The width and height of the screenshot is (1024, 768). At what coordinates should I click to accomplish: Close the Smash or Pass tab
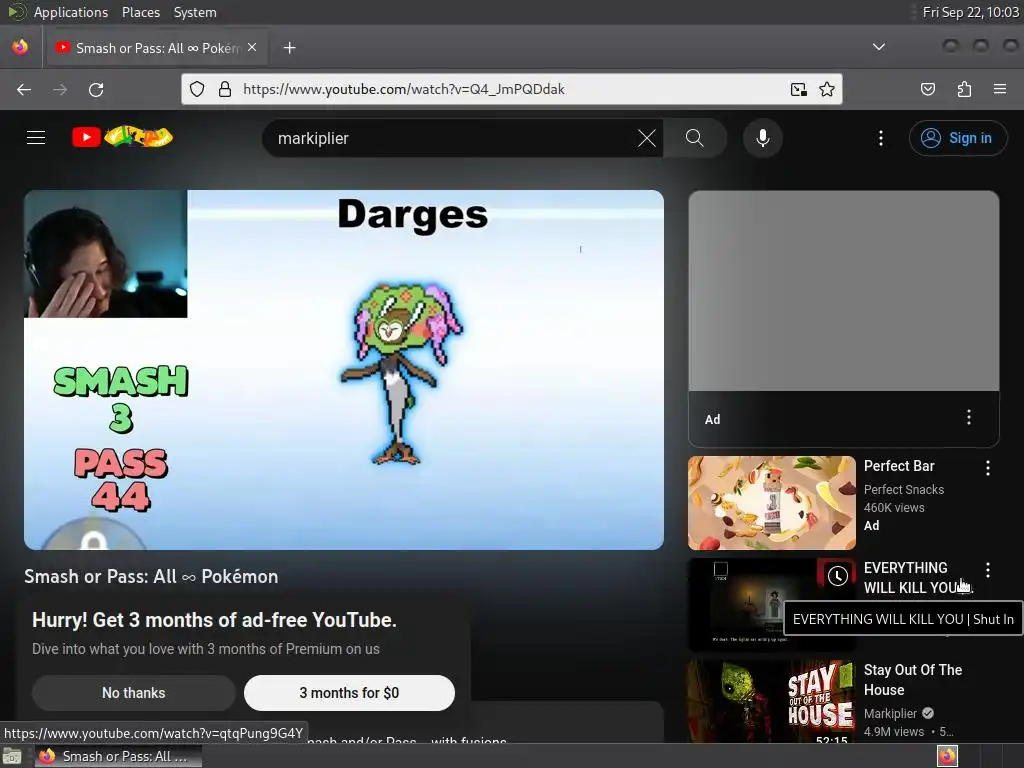click(252, 48)
